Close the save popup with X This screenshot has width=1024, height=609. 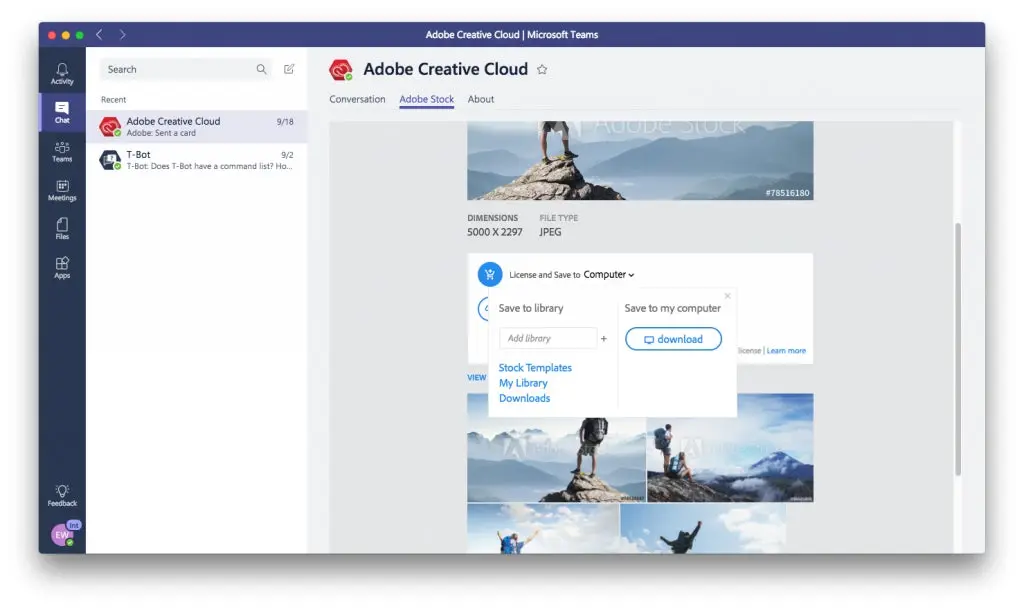(728, 296)
